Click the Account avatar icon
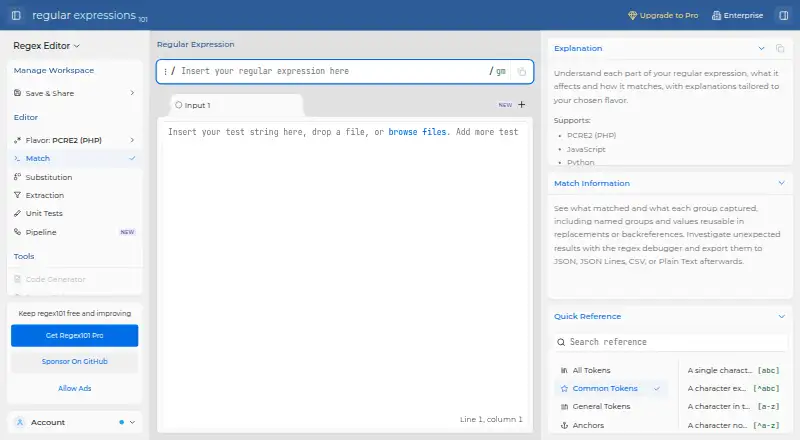 pyautogui.click(x=20, y=422)
